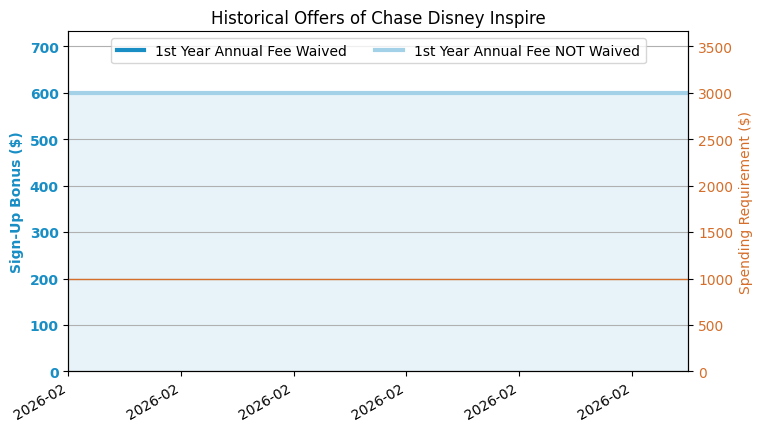Image resolution: width=762 pixels, height=432 pixels.
Task: Select the "1st Year Annual Fee NOT Waived" legend label
Action: 526,51
